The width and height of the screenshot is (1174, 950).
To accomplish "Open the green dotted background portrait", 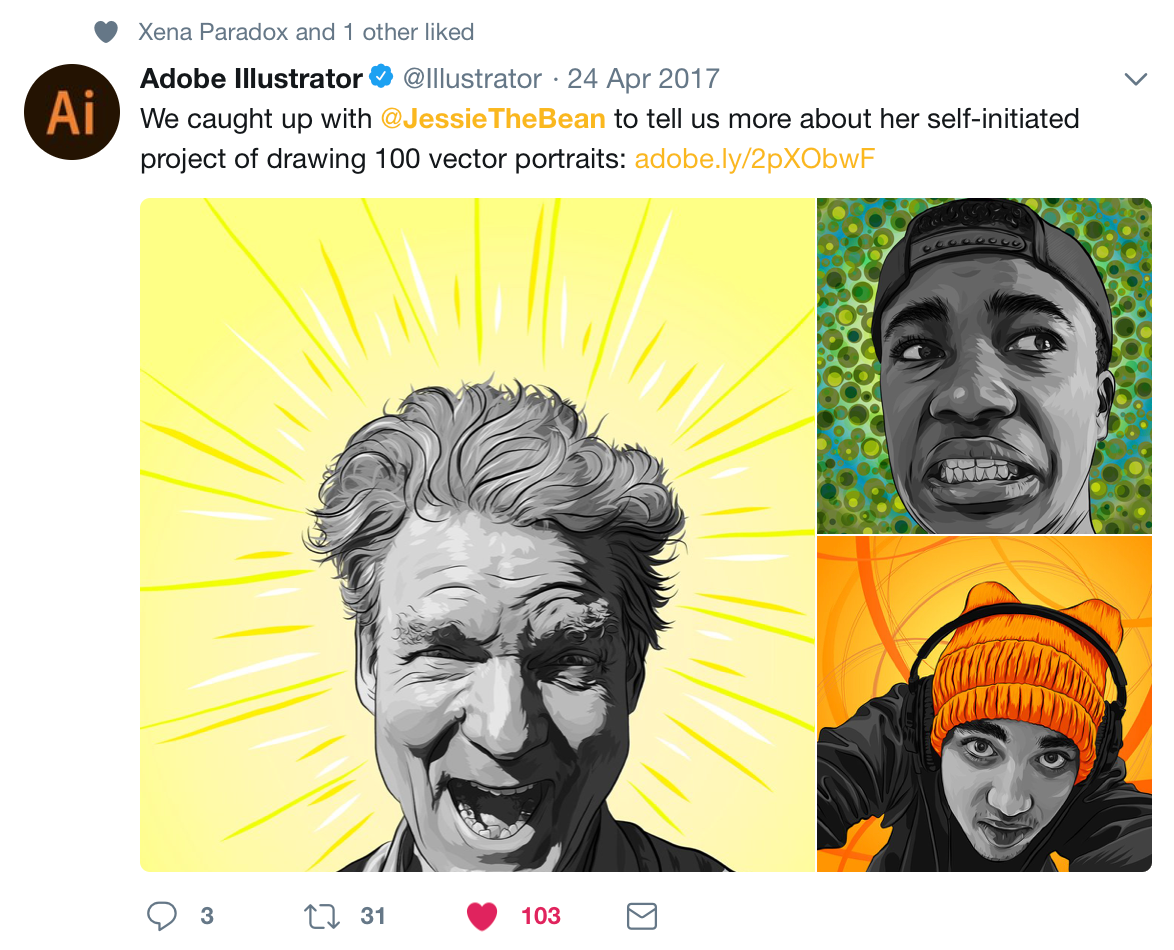I will (984, 365).
